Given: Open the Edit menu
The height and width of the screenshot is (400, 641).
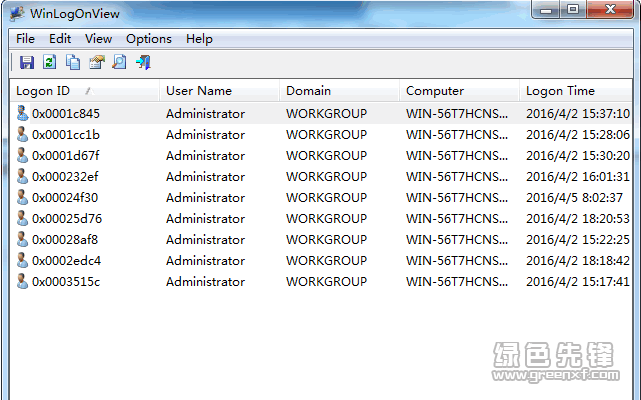Looking at the screenshot, I should [60, 39].
